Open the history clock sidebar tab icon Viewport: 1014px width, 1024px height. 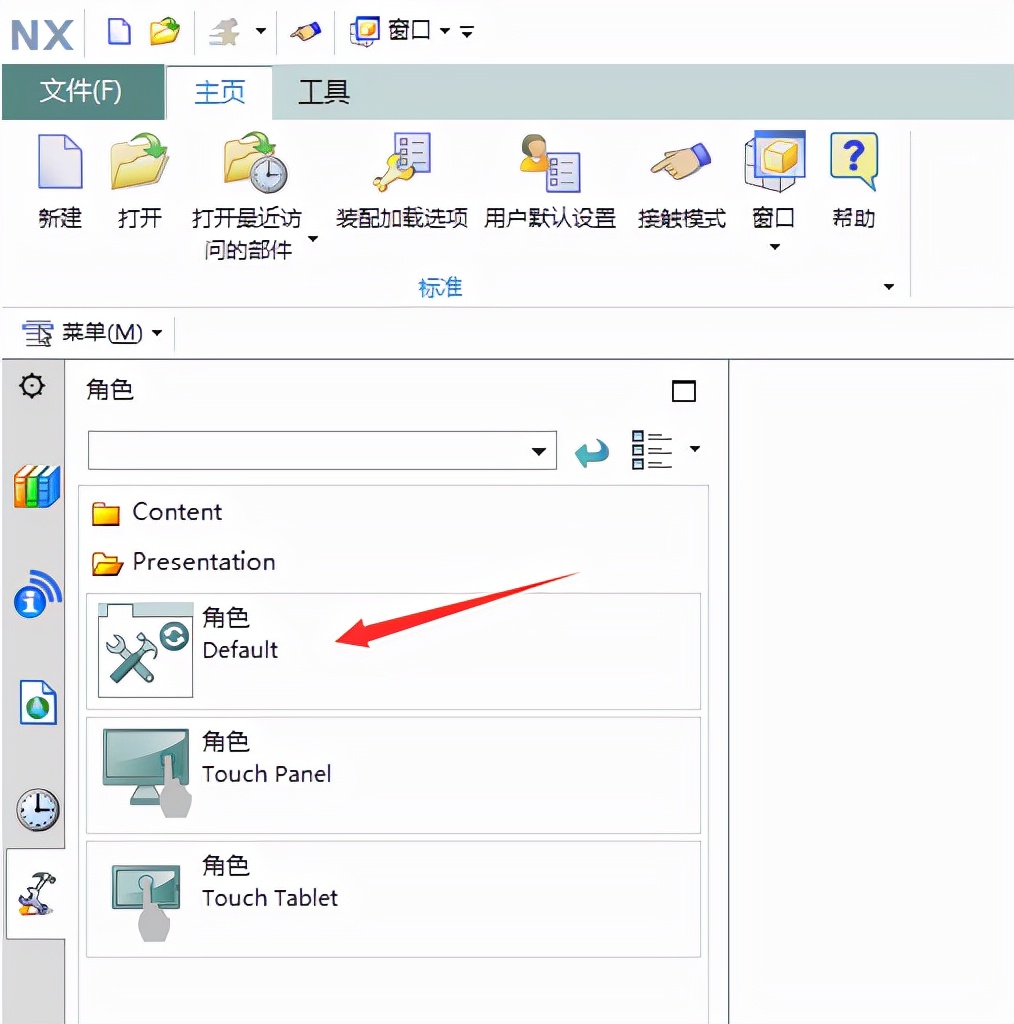tap(38, 810)
